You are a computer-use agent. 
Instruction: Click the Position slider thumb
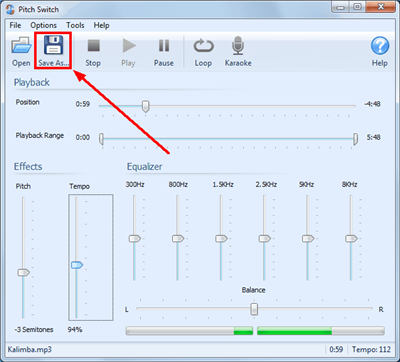(145, 107)
